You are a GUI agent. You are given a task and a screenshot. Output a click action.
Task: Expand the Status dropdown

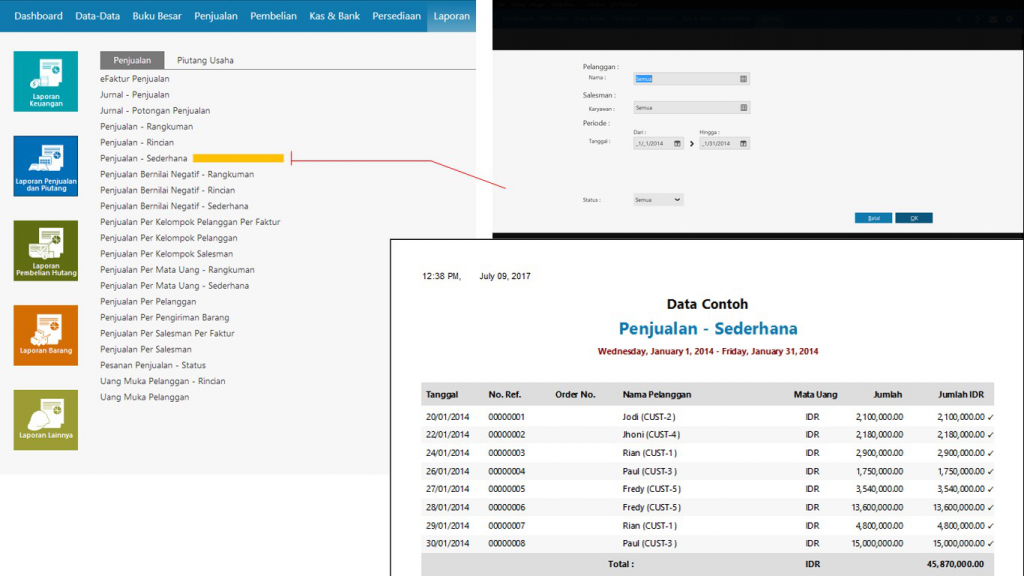677,200
